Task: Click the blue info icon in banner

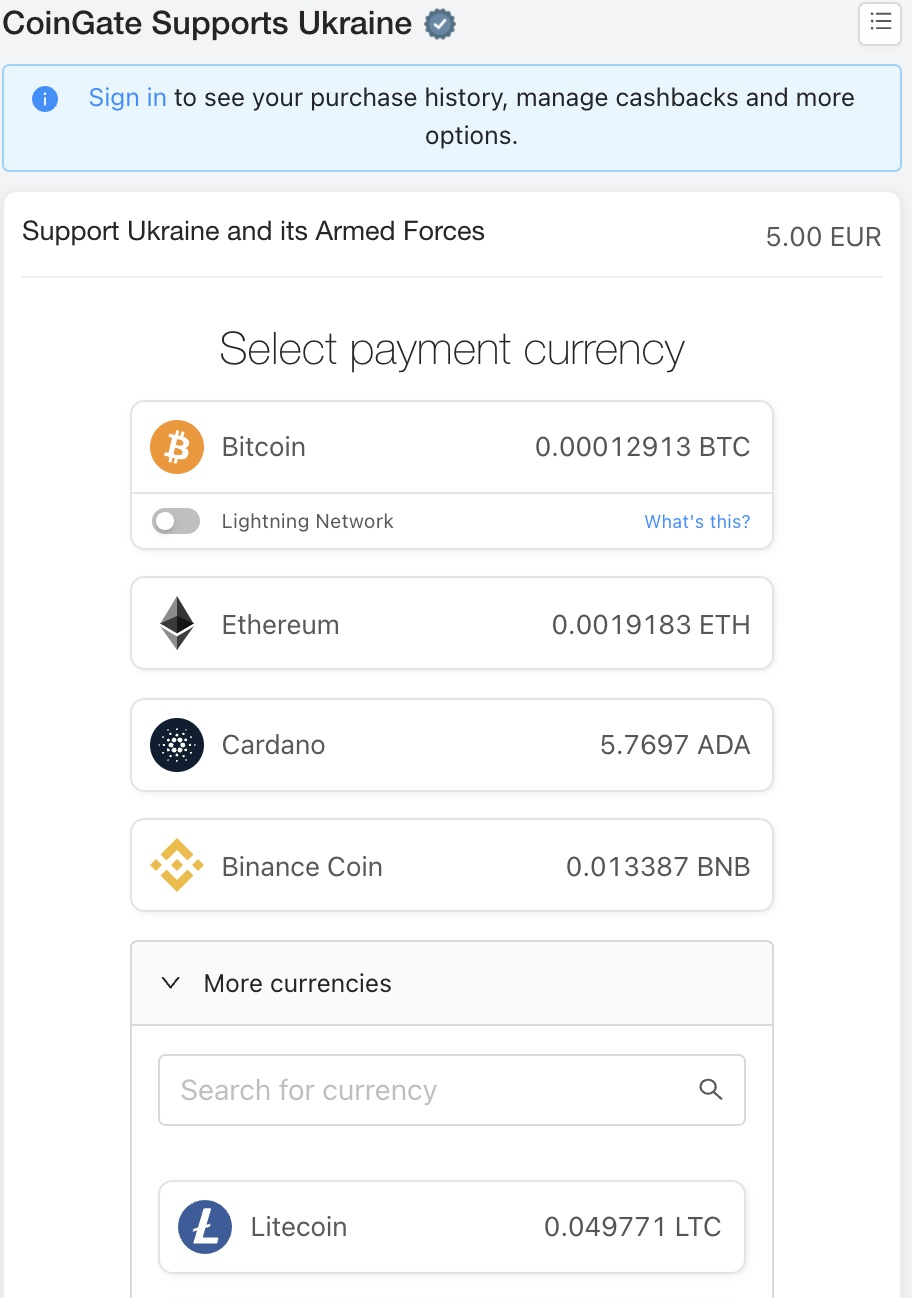Action: [45, 99]
